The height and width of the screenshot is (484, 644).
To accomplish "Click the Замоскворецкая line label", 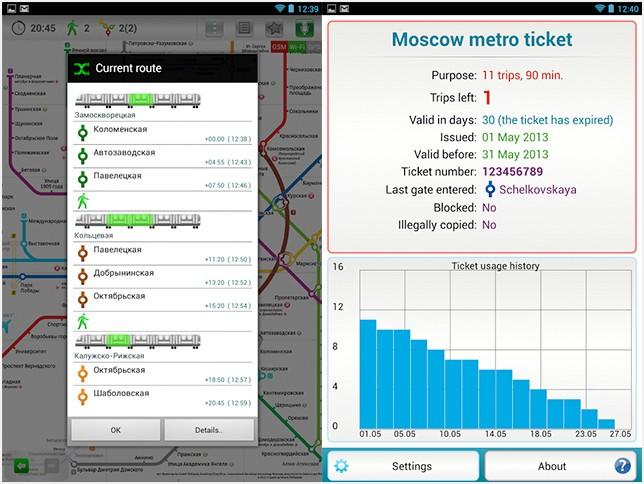I will (x=105, y=115).
